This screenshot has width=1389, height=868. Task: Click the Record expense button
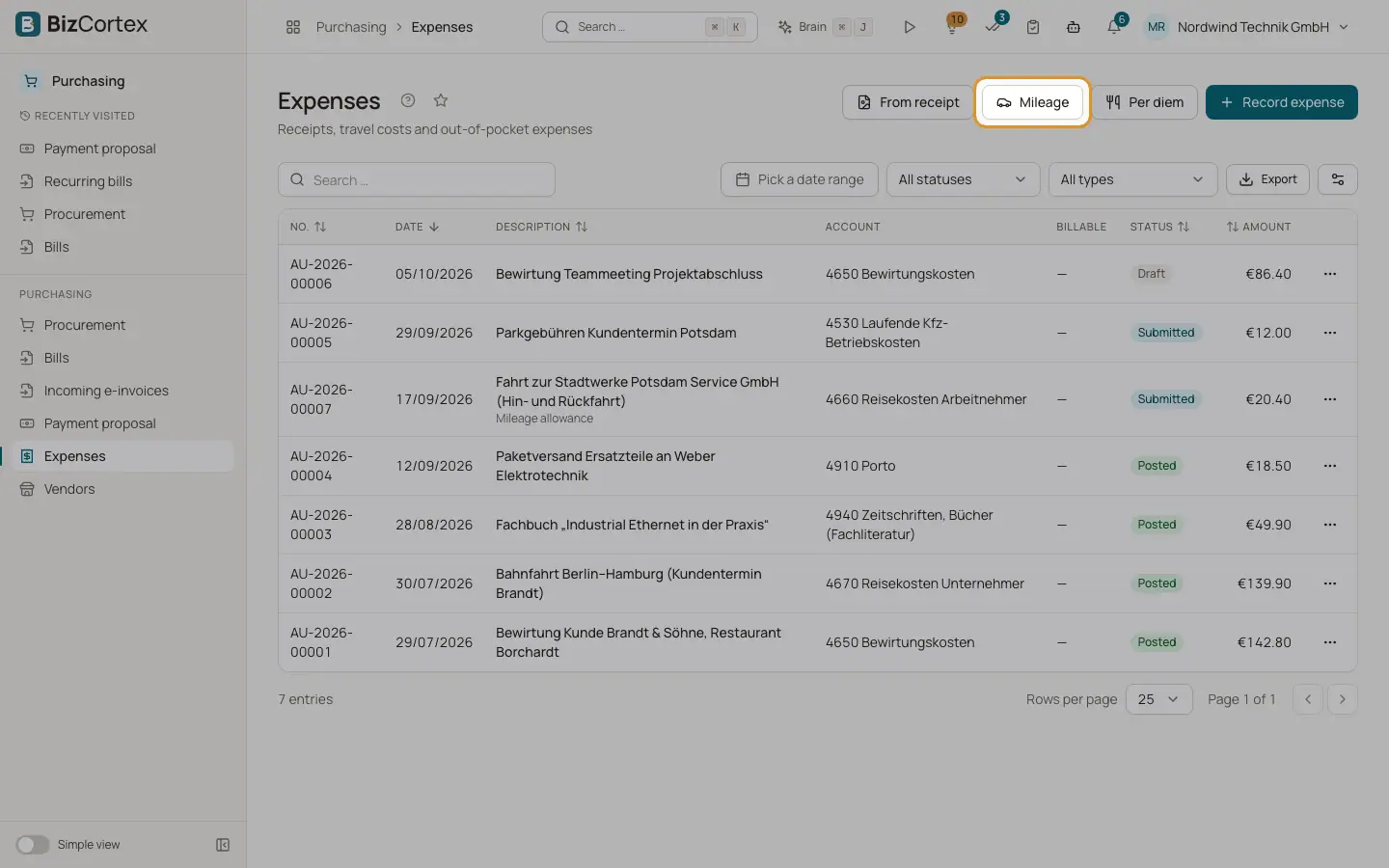[1282, 102]
